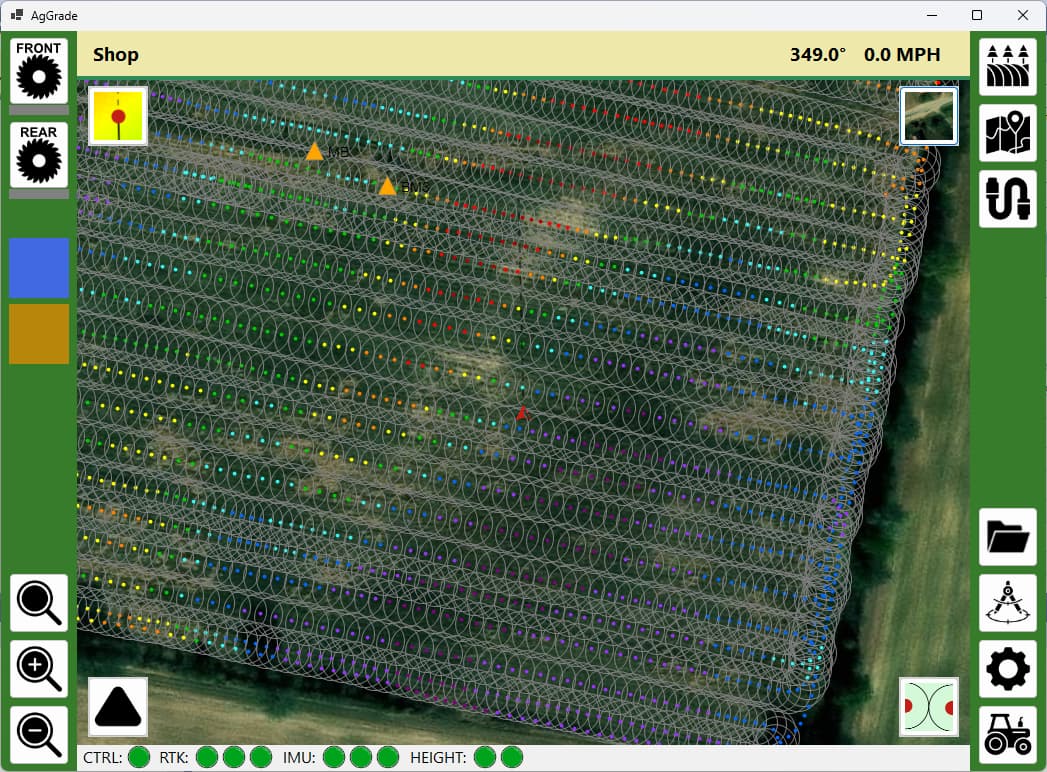Select the brown color swatch

pos(39,334)
